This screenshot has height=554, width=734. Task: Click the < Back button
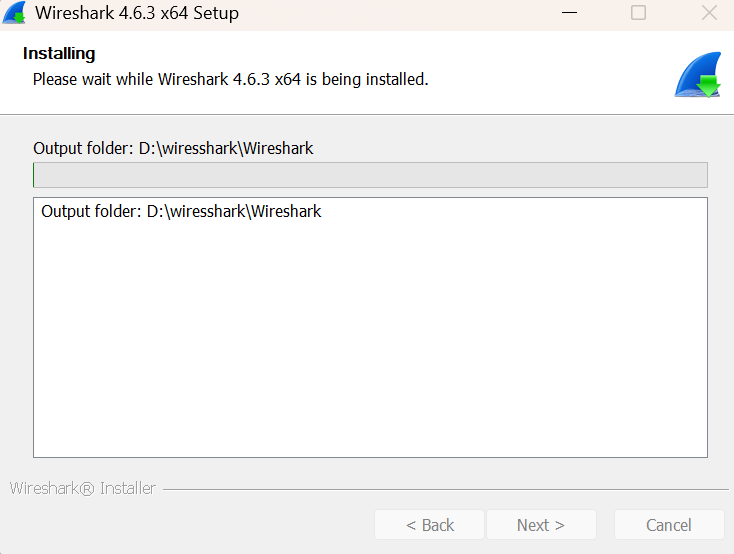click(429, 525)
